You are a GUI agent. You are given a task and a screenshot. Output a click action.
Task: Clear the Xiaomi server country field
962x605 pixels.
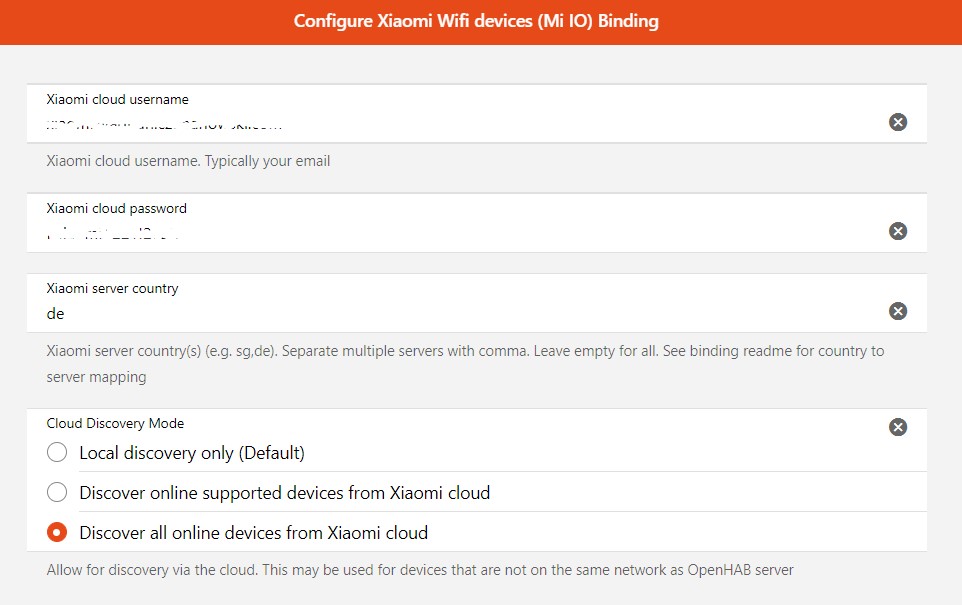pos(898,311)
